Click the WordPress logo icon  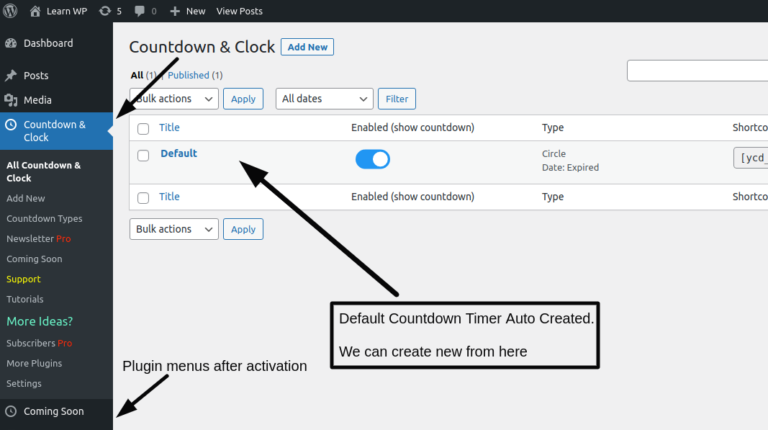point(11,11)
